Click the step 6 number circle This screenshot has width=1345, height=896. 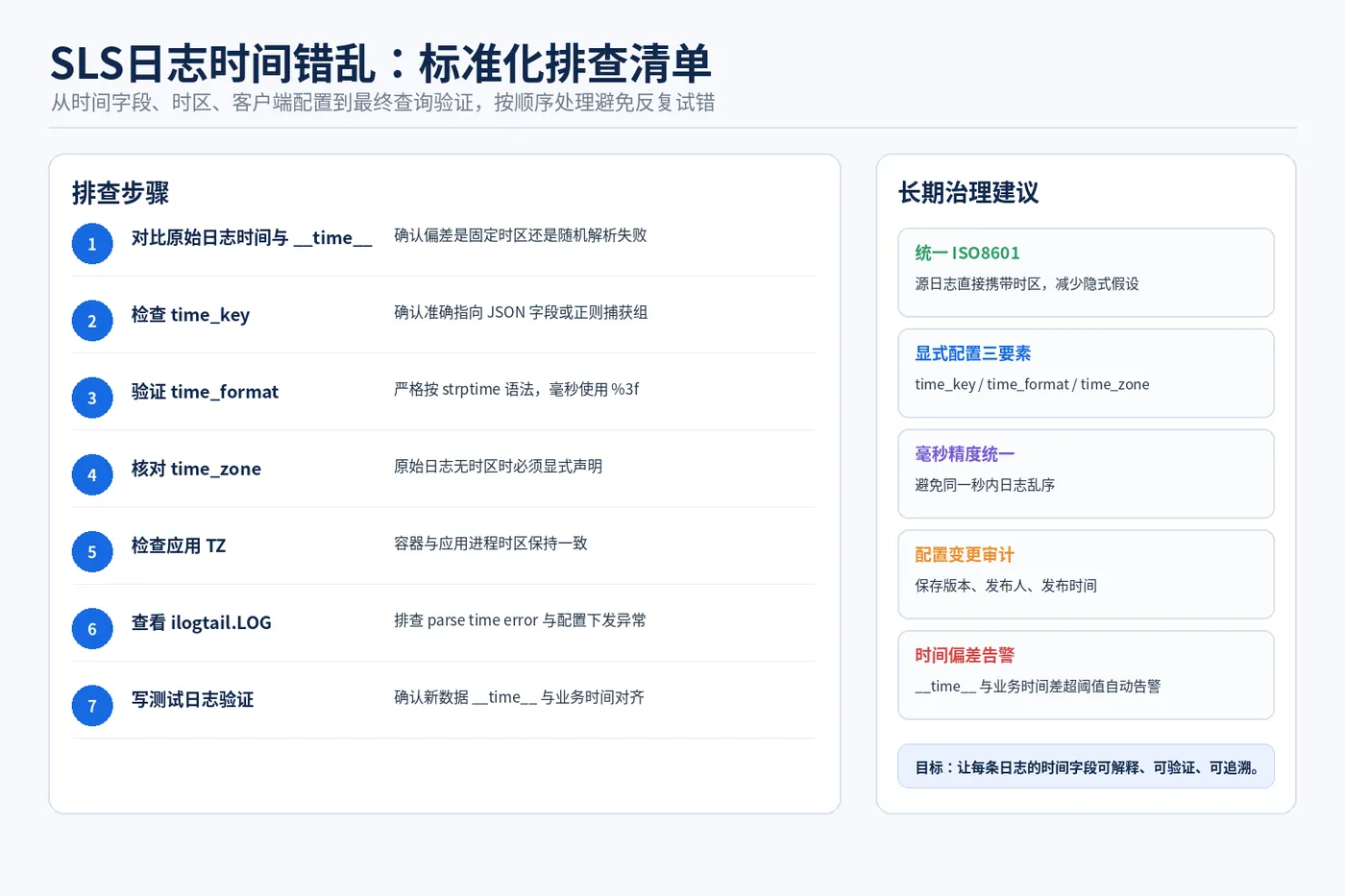click(x=92, y=629)
